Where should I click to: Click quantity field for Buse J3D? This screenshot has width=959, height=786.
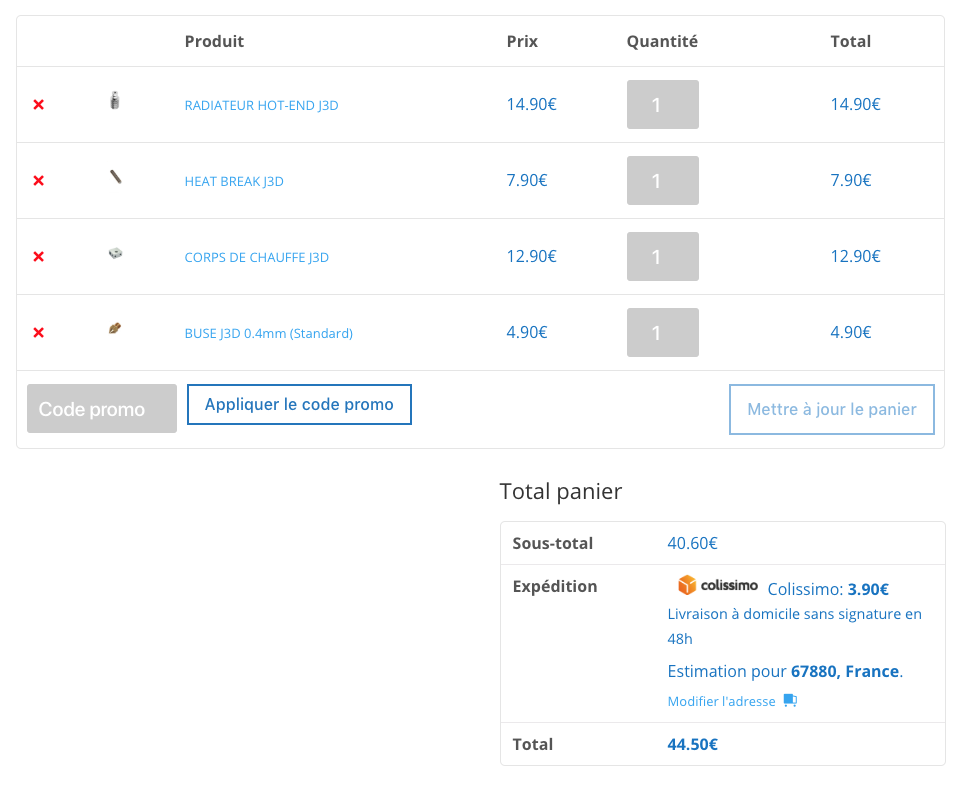point(662,333)
